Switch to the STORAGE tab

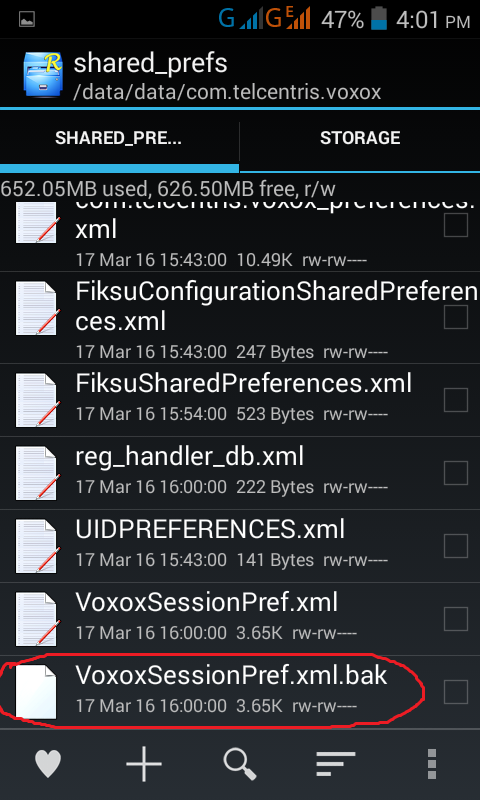coord(360,138)
